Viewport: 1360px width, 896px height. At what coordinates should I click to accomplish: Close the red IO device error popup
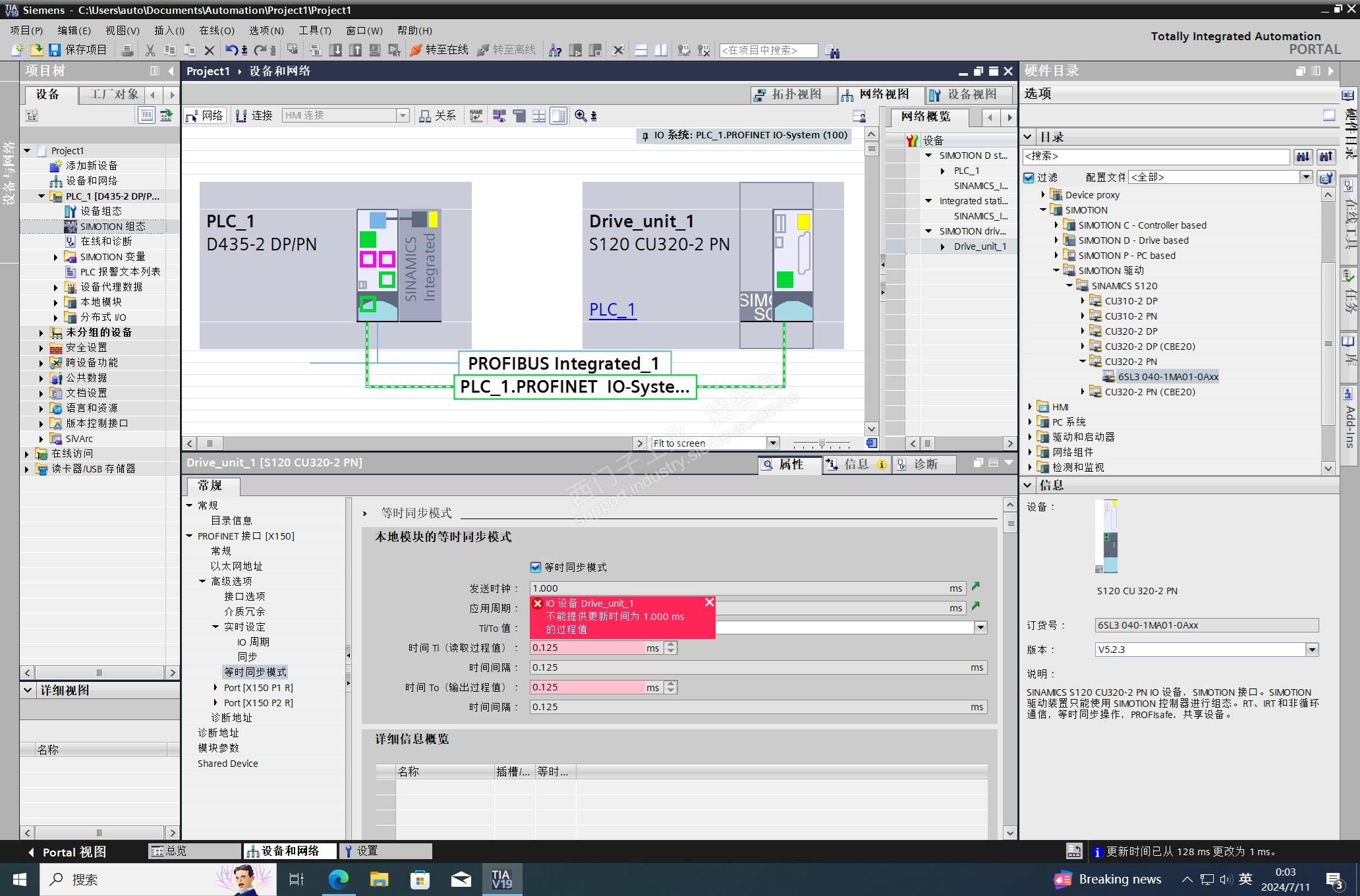pyautogui.click(x=709, y=602)
